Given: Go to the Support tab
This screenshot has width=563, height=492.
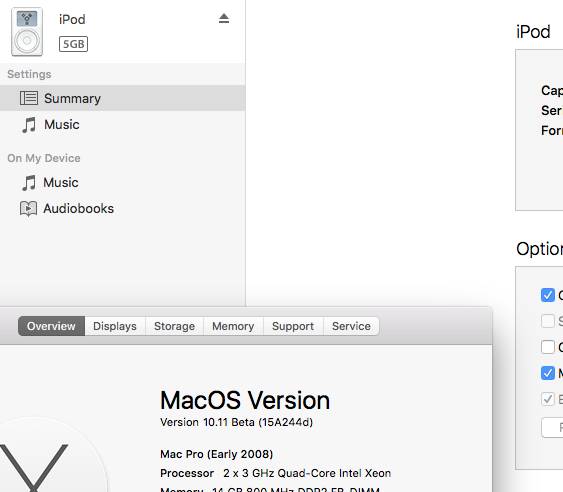Looking at the screenshot, I should (293, 326).
